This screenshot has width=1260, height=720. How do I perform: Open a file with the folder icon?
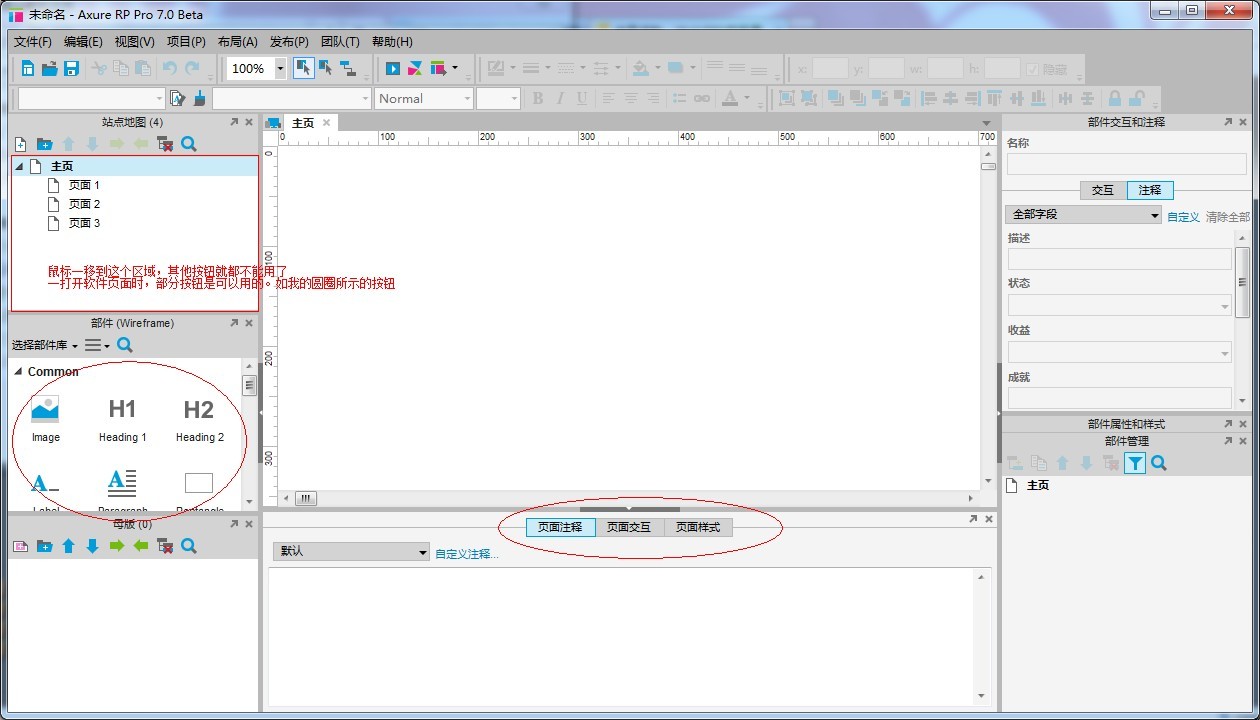click(49, 69)
